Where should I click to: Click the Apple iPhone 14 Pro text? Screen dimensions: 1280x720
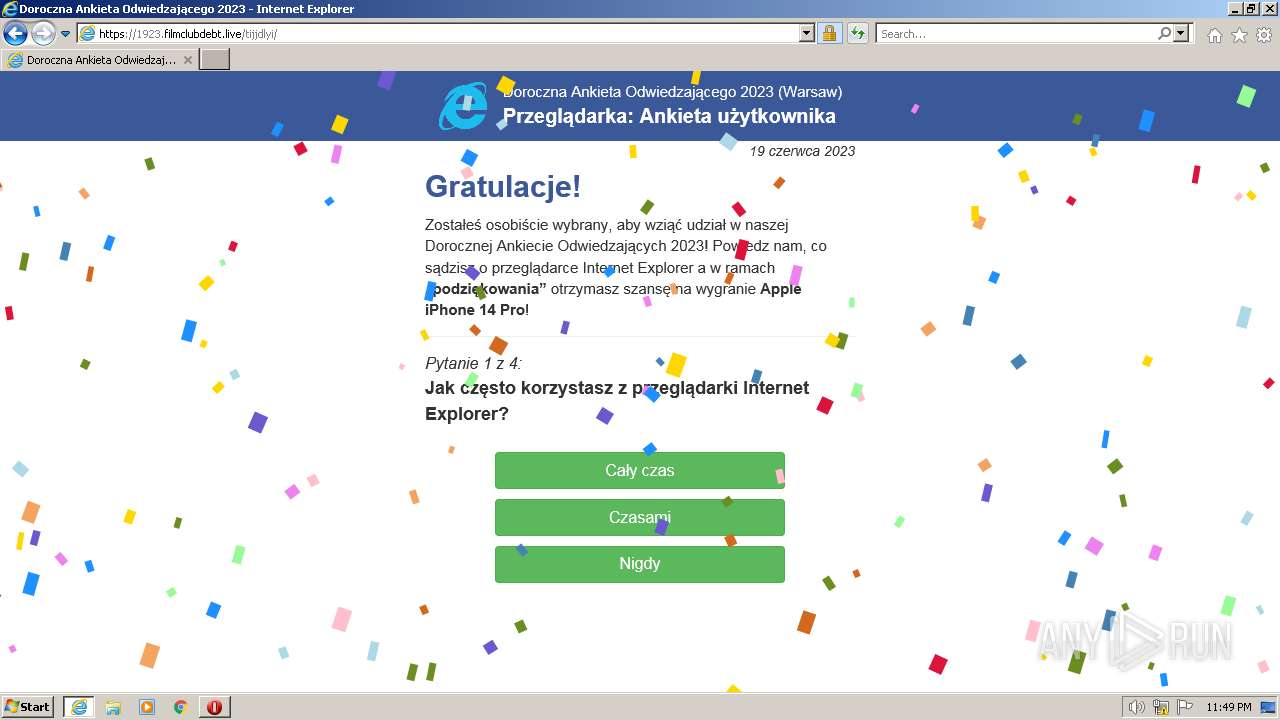click(613, 299)
